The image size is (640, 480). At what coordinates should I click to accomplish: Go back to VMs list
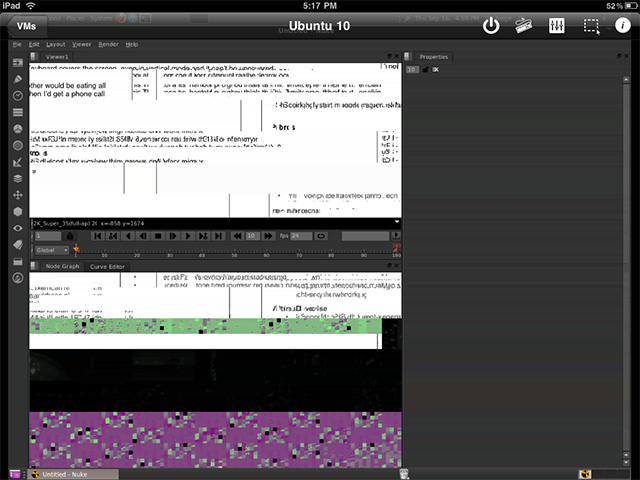tap(27, 26)
